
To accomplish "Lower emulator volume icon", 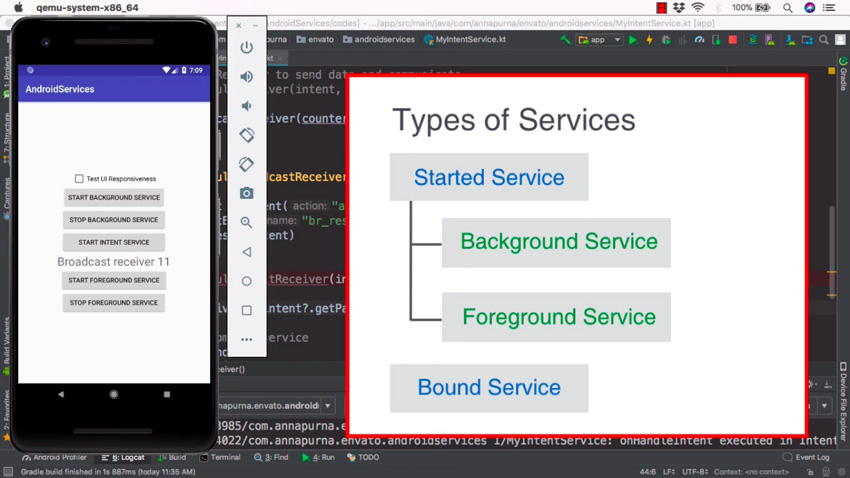I will point(247,106).
